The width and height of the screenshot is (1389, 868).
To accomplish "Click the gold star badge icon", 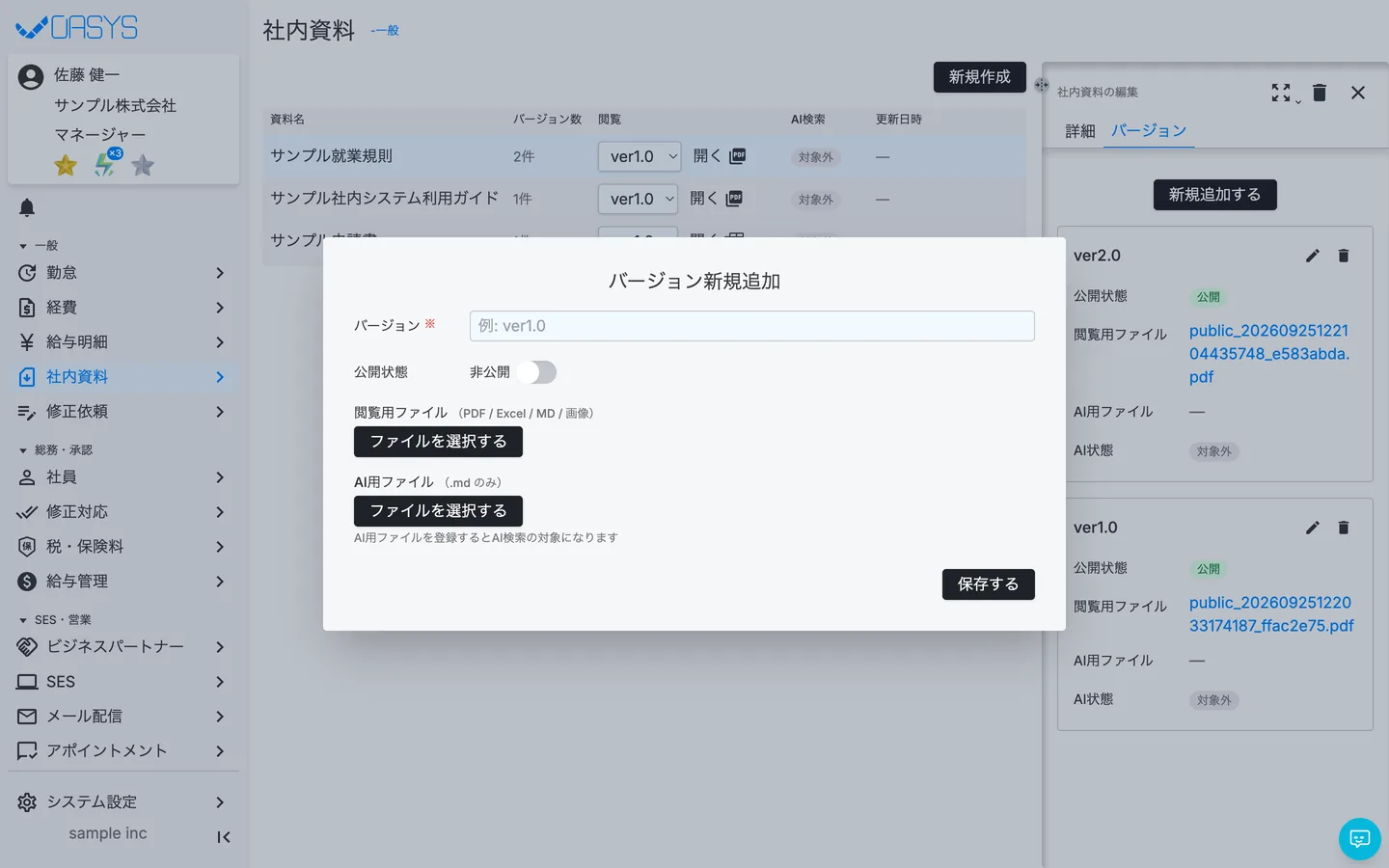I will [66, 166].
